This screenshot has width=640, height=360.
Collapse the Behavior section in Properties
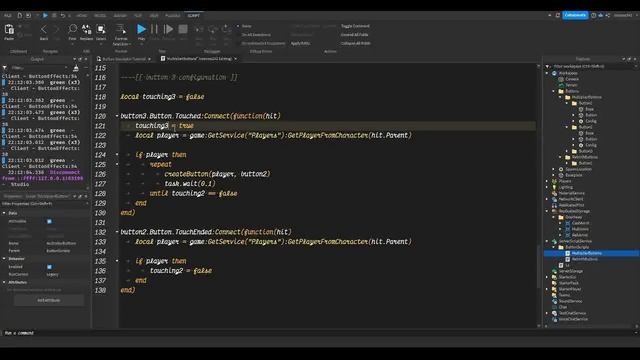[x=4, y=259]
